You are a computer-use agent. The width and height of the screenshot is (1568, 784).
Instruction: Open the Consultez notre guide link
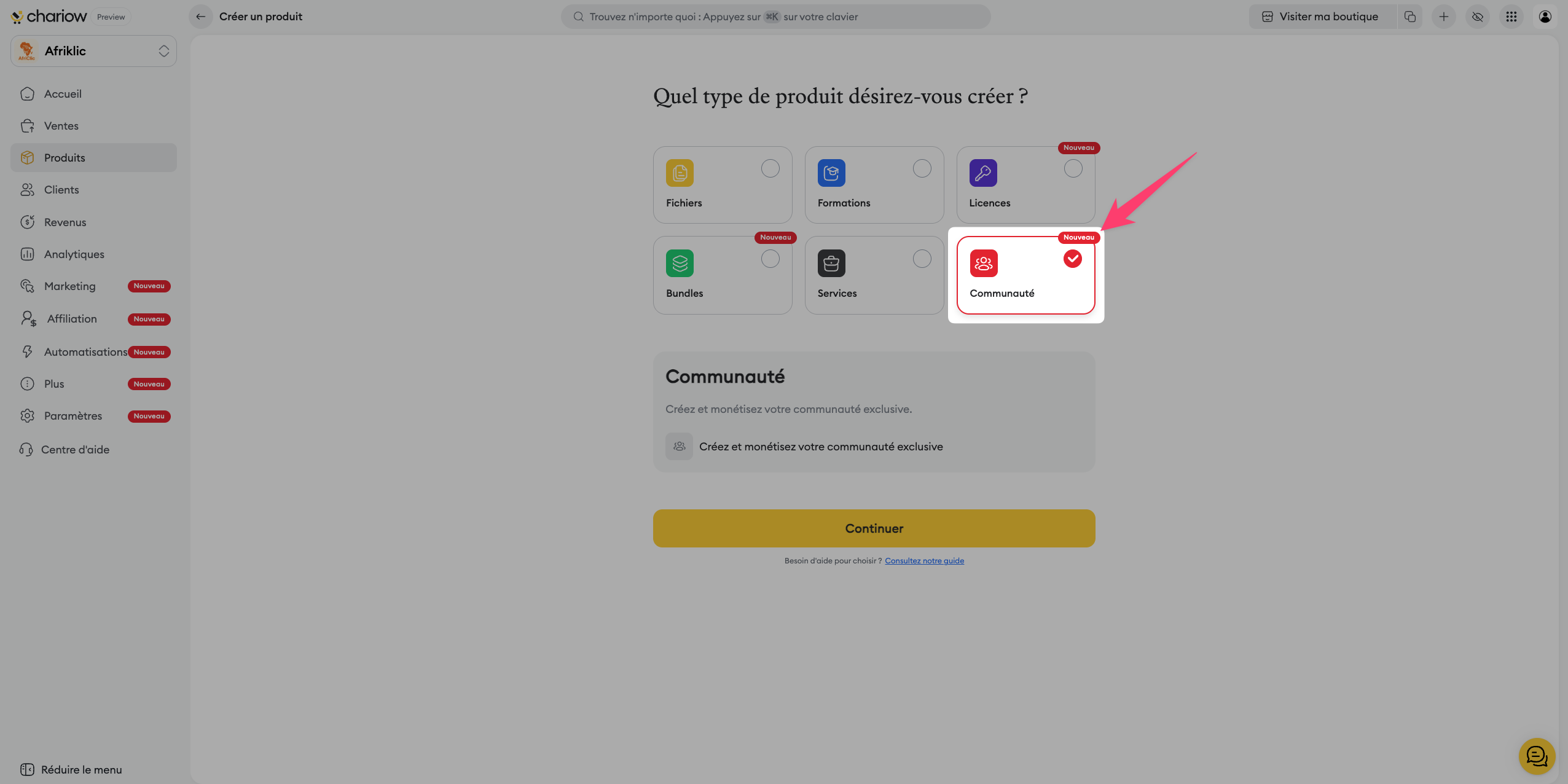point(924,561)
